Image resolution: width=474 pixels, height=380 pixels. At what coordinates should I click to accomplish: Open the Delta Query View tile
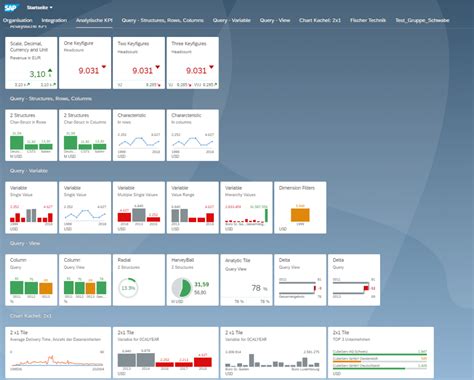300,280
